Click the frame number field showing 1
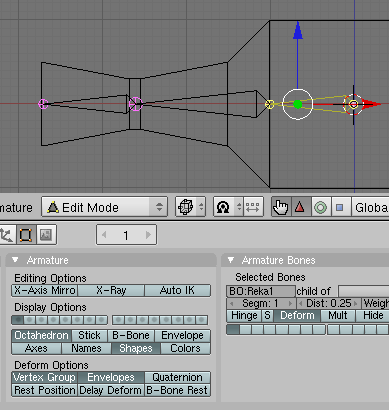 pos(126,235)
